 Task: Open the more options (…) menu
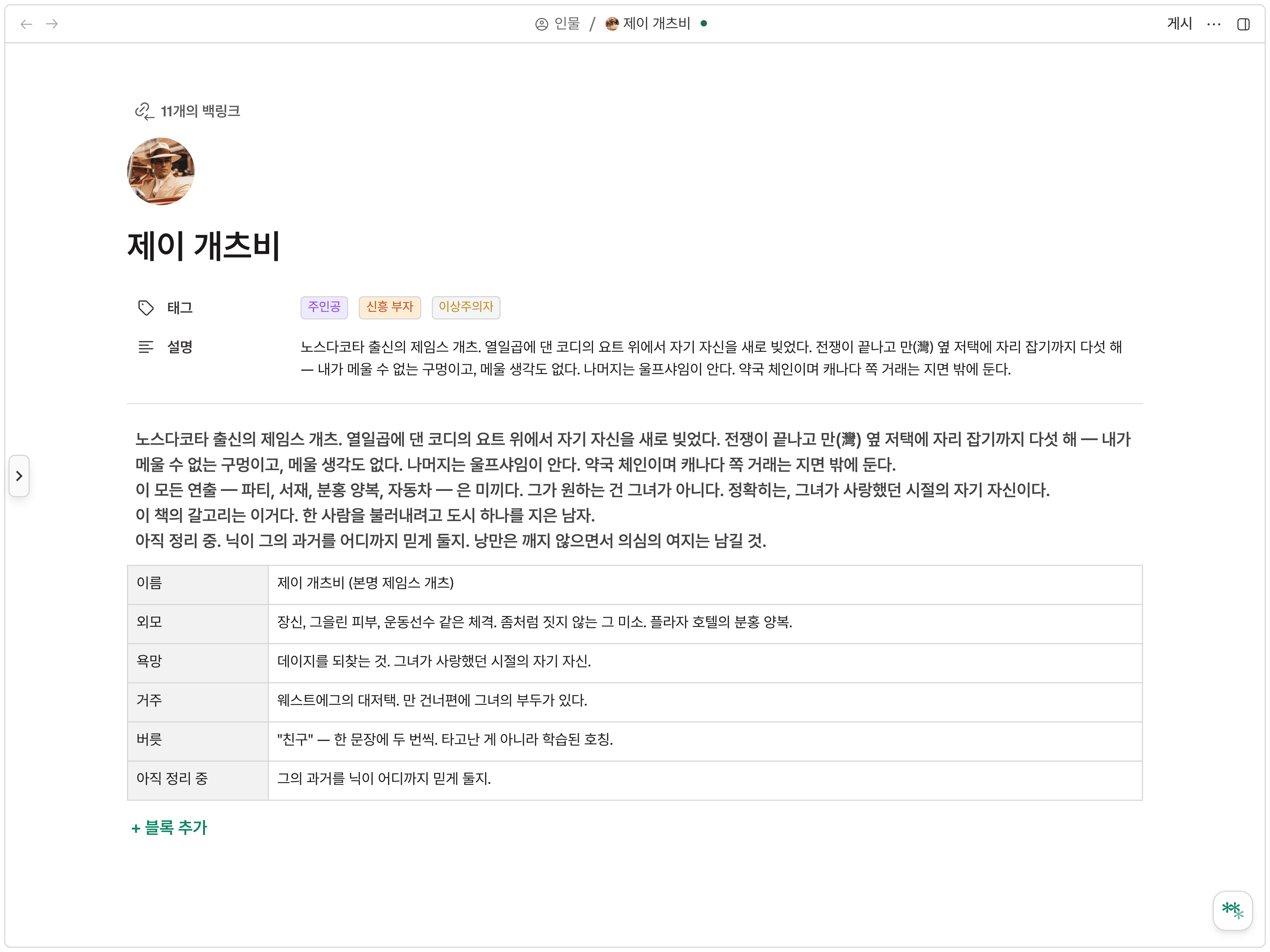[1214, 24]
